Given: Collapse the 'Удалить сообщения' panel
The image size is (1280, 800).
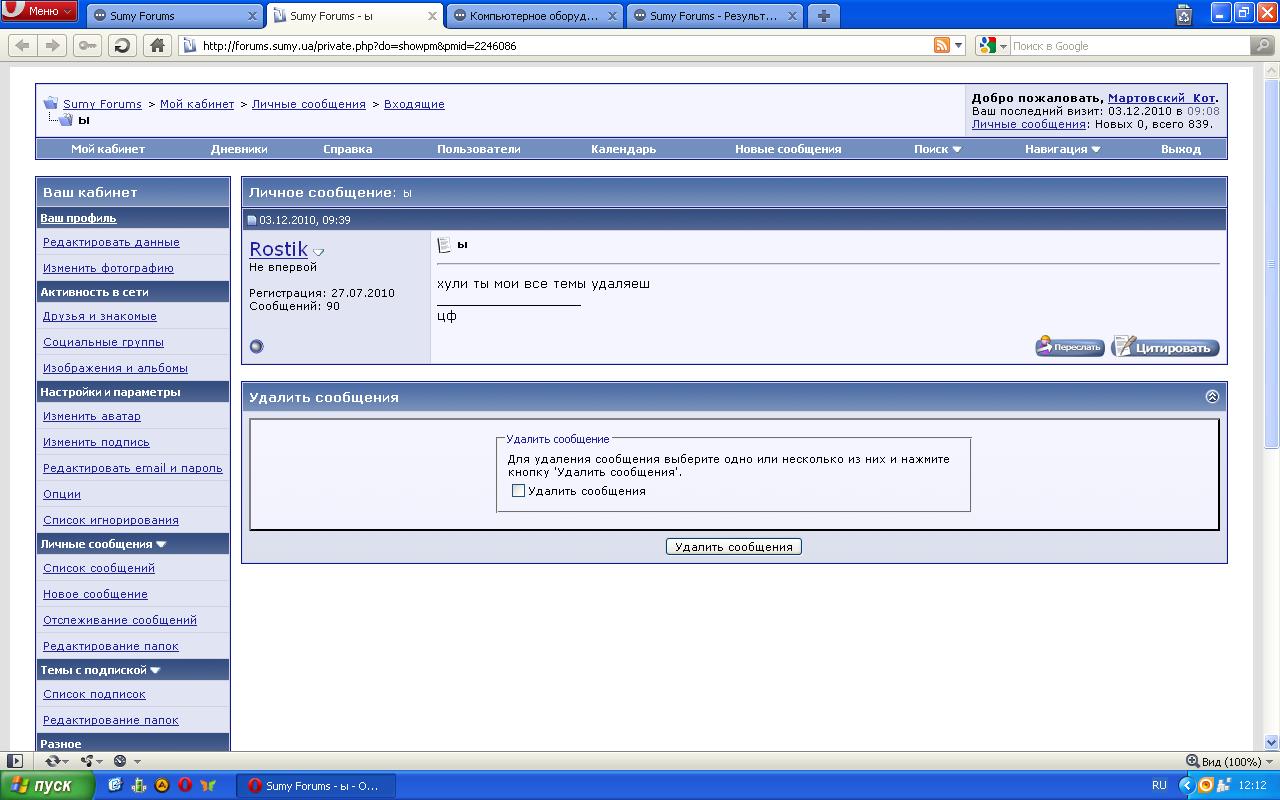Looking at the screenshot, I should (1212, 397).
